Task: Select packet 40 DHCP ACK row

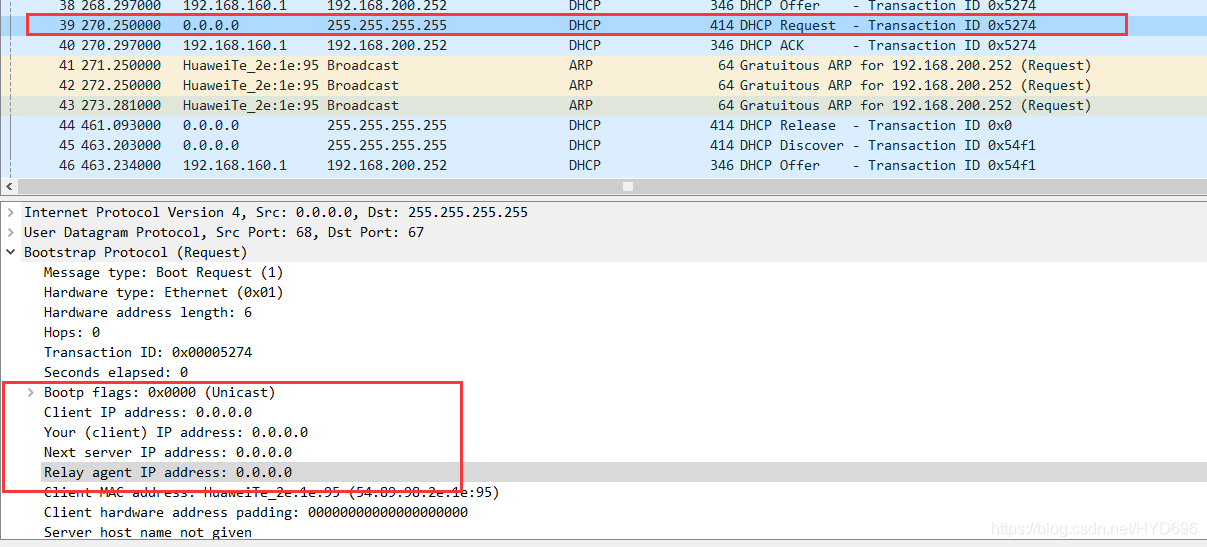Action: coord(603,45)
